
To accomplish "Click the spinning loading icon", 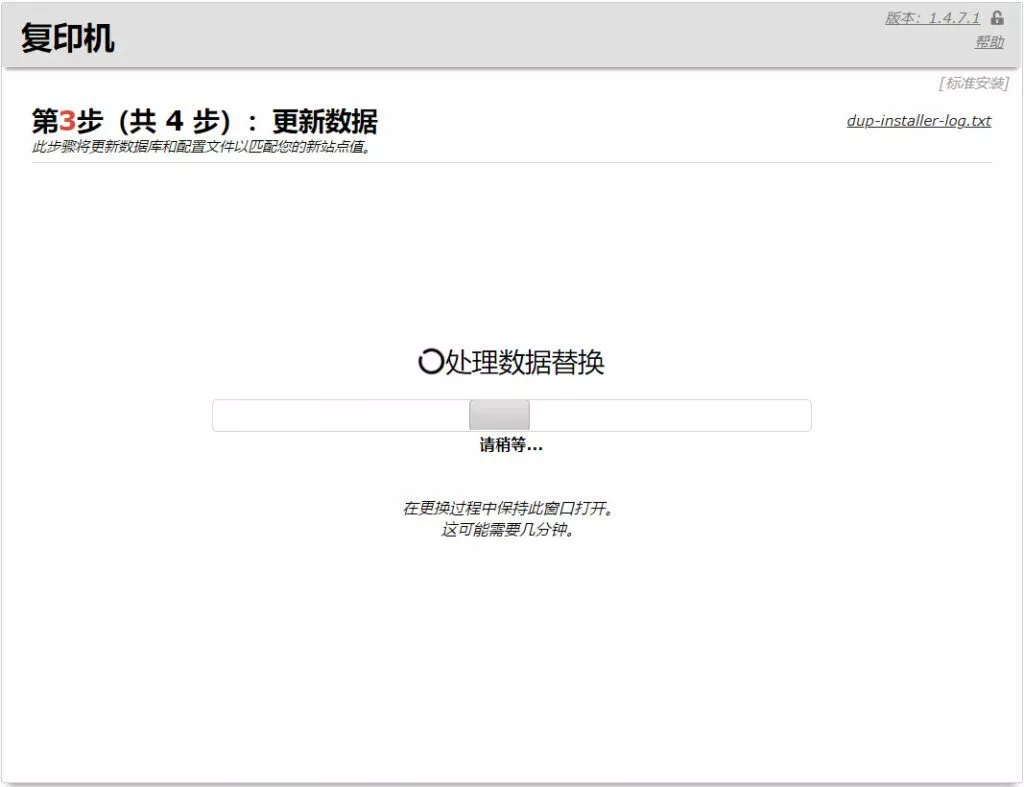I will (430, 361).
